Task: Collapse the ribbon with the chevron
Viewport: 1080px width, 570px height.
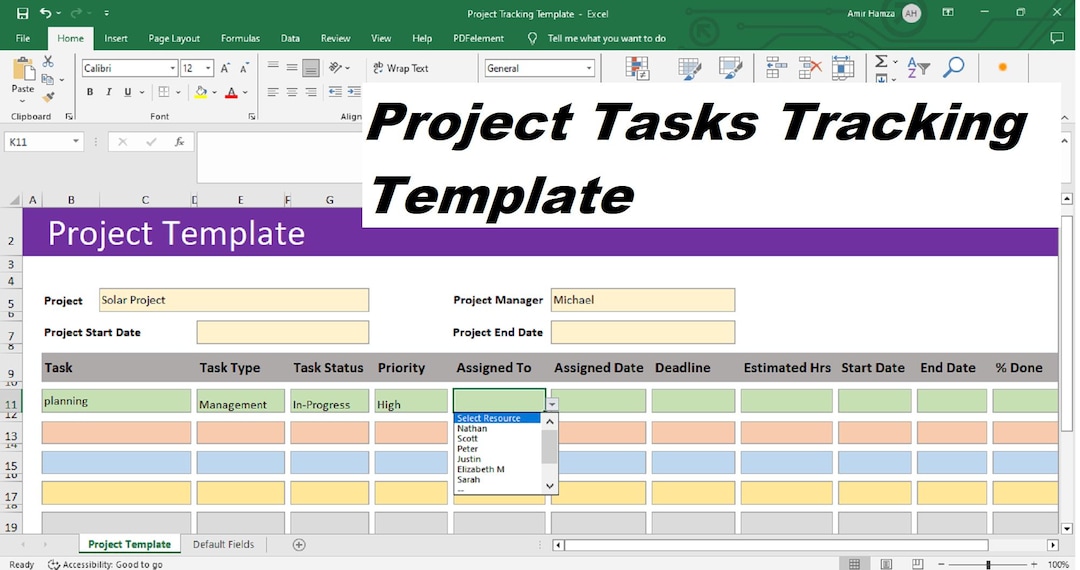Action: pyautogui.click(x=1065, y=118)
